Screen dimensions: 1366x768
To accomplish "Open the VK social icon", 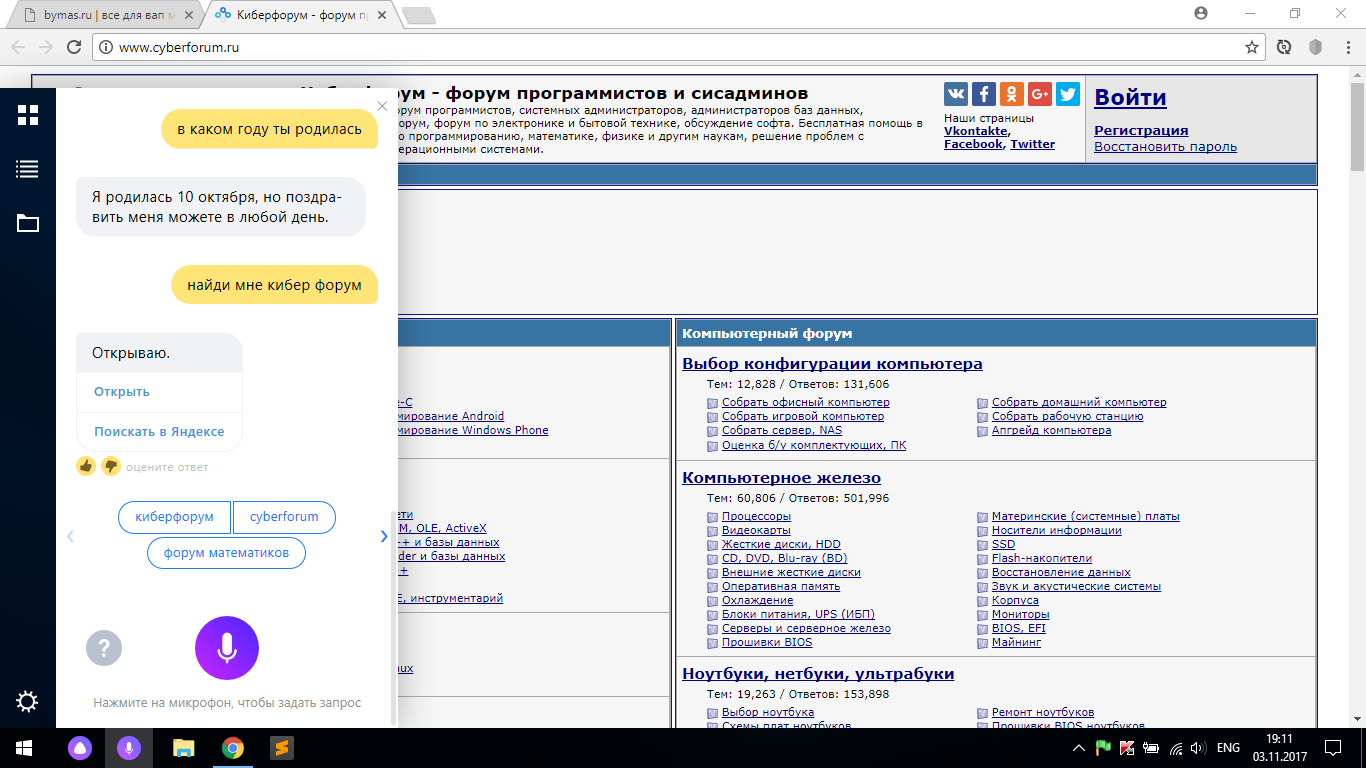I will pyautogui.click(x=956, y=94).
